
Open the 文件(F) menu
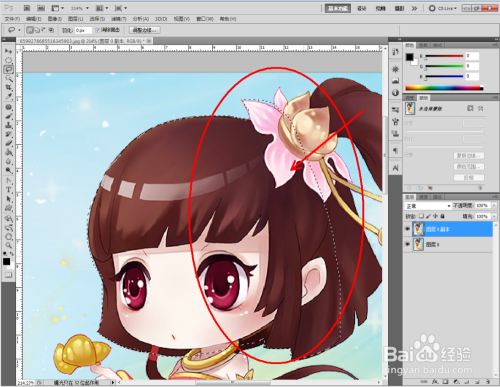[x=12, y=19]
